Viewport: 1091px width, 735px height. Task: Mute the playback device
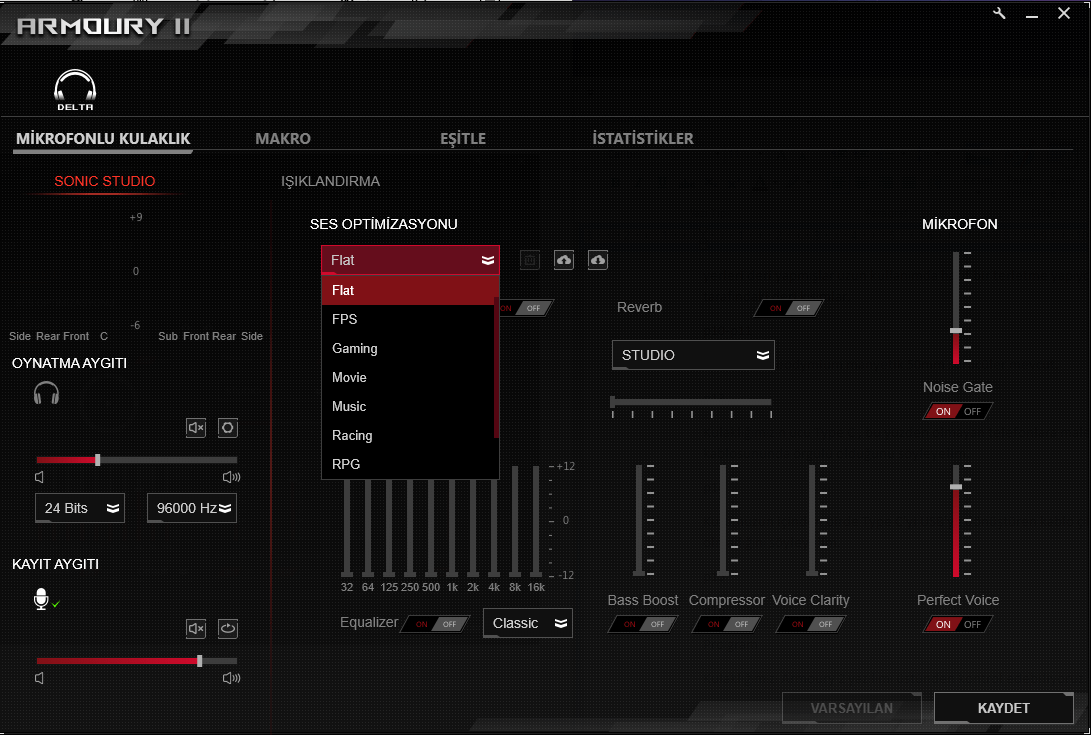(x=196, y=427)
